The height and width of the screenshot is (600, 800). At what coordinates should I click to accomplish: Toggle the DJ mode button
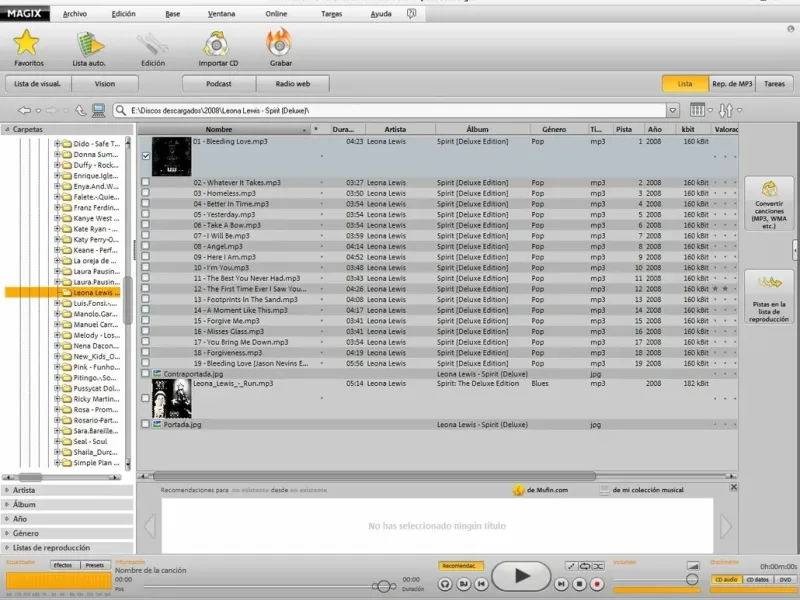click(x=463, y=584)
